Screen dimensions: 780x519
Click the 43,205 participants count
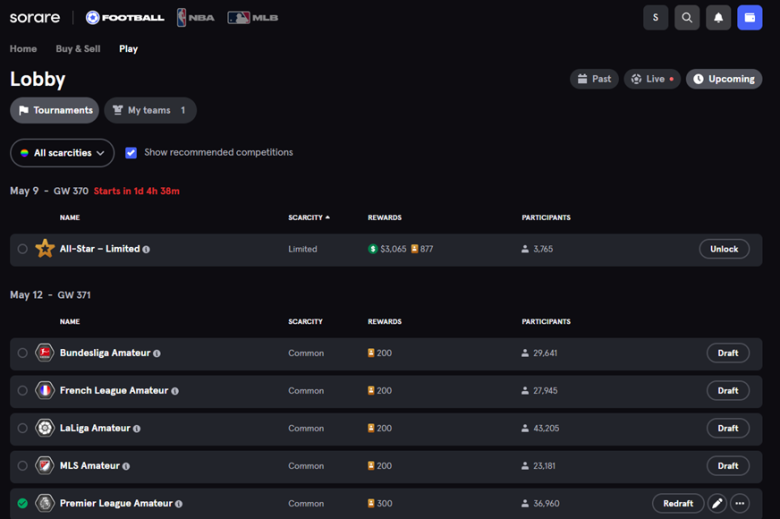click(546, 428)
